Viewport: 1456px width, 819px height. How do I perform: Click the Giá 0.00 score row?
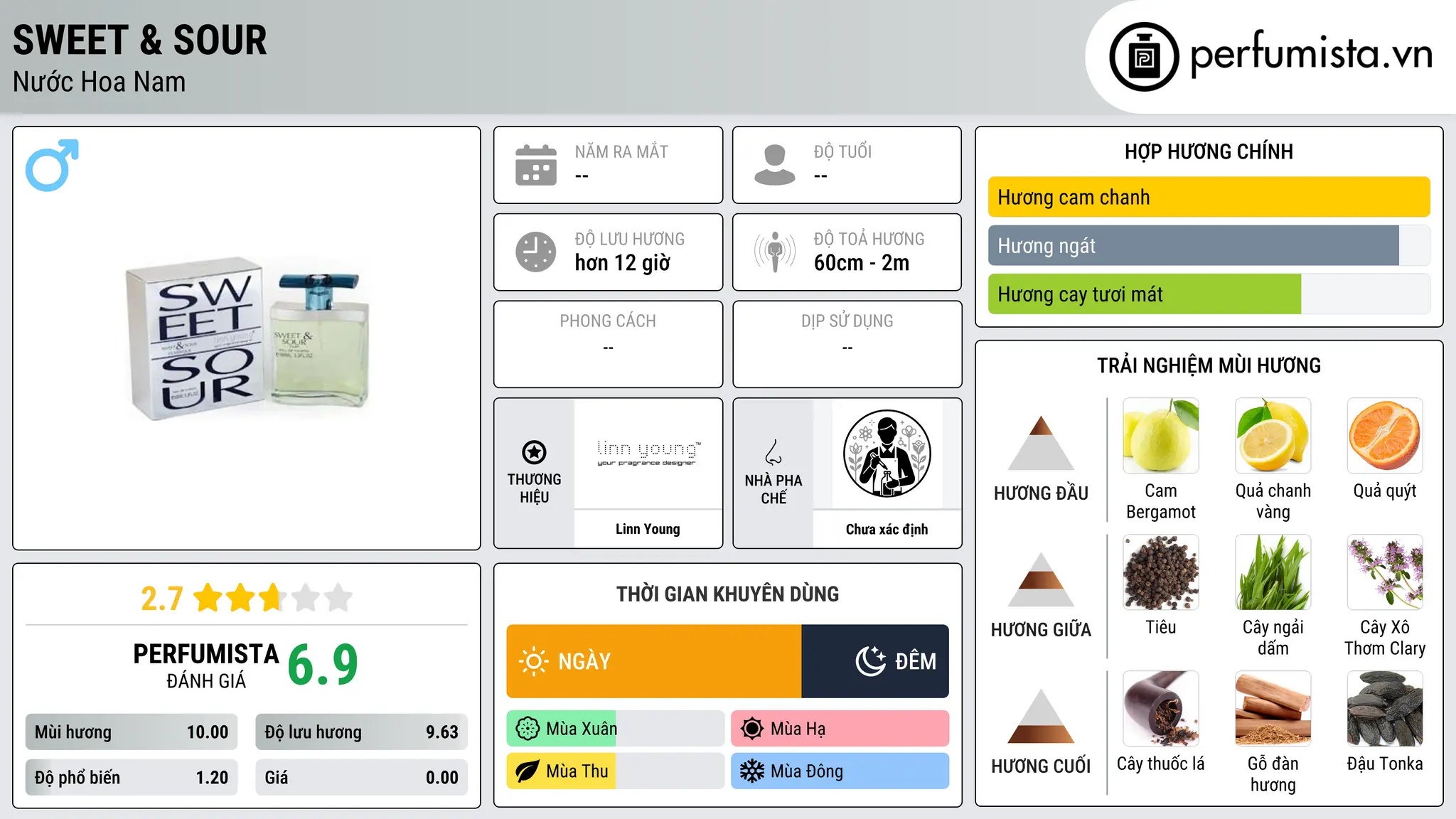[x=361, y=777]
